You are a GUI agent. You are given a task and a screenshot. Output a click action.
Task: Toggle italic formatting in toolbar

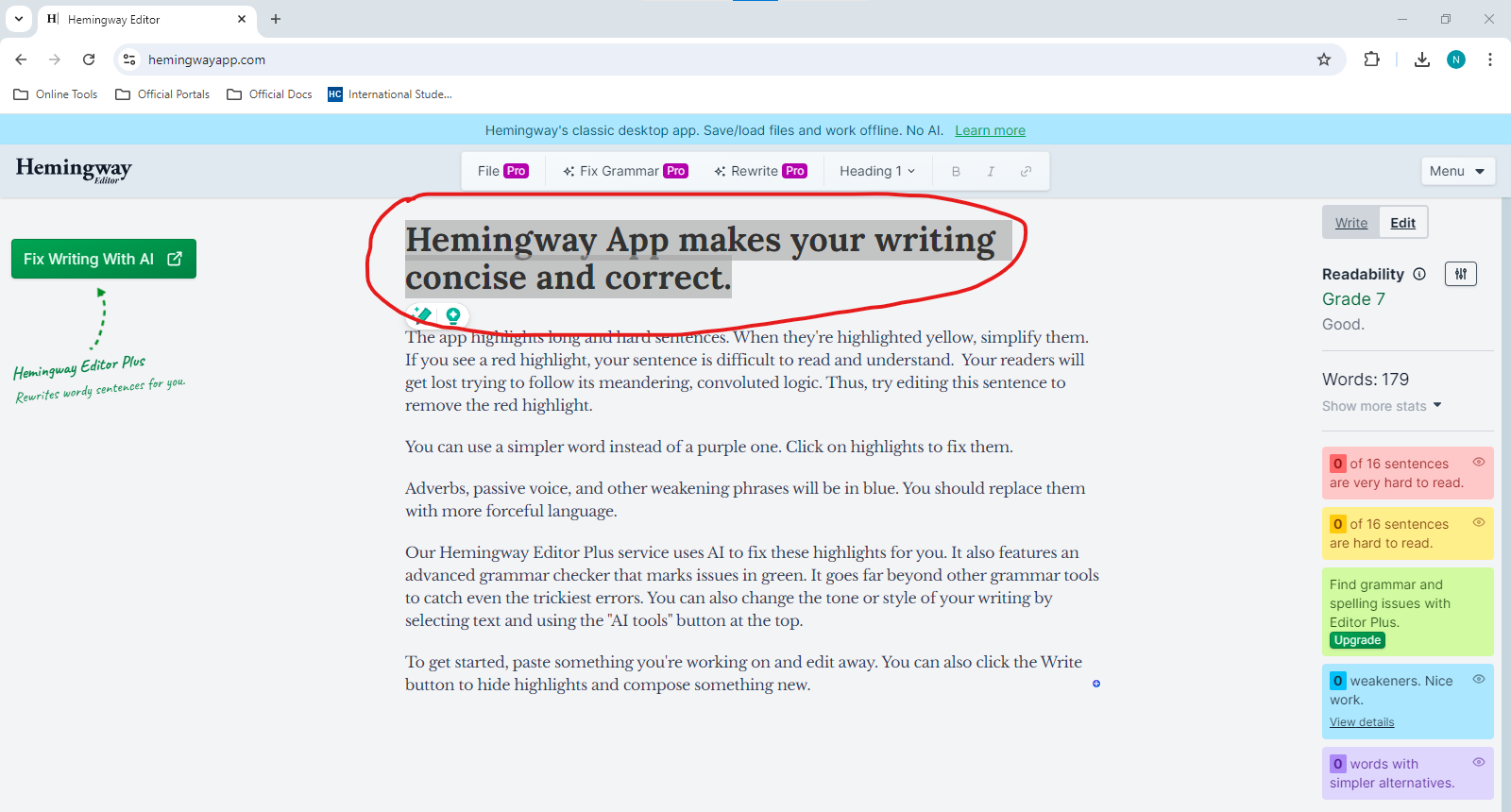click(991, 171)
